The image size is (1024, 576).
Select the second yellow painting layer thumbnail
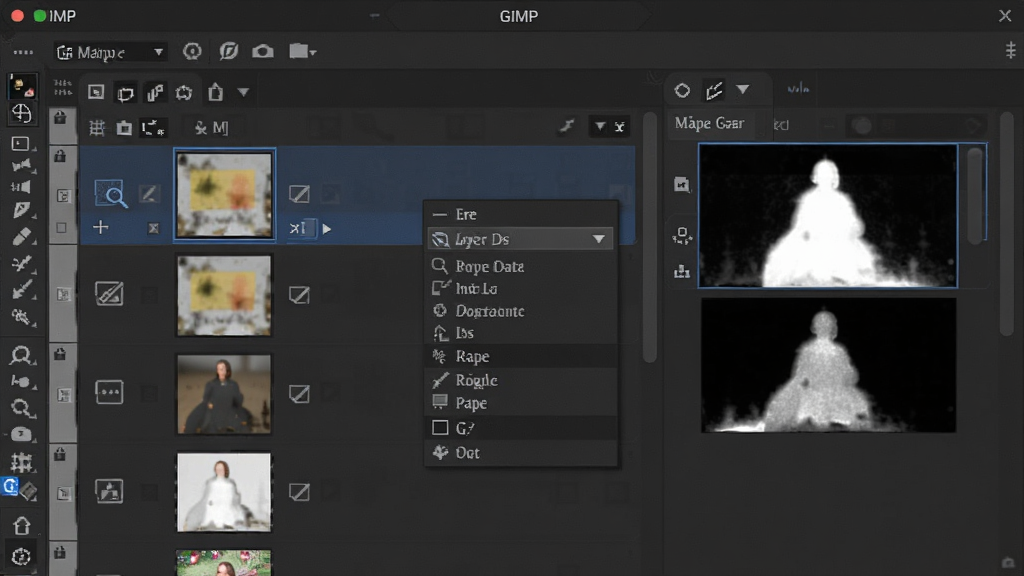224,295
